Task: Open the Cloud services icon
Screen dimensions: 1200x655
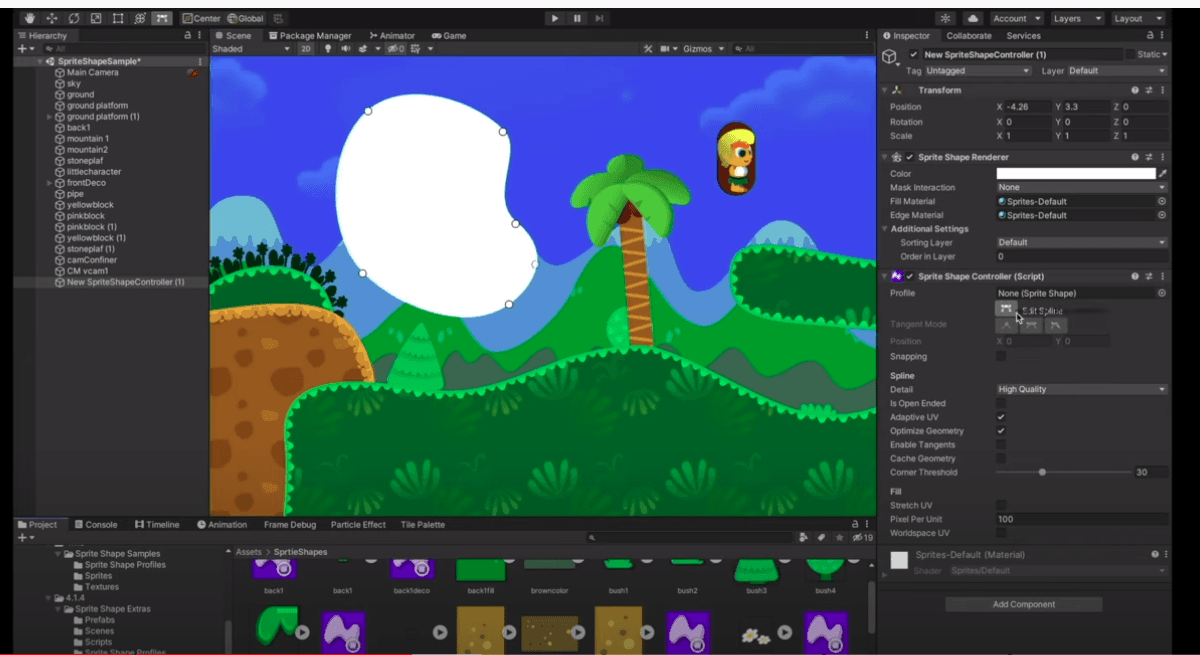Action: point(973,18)
